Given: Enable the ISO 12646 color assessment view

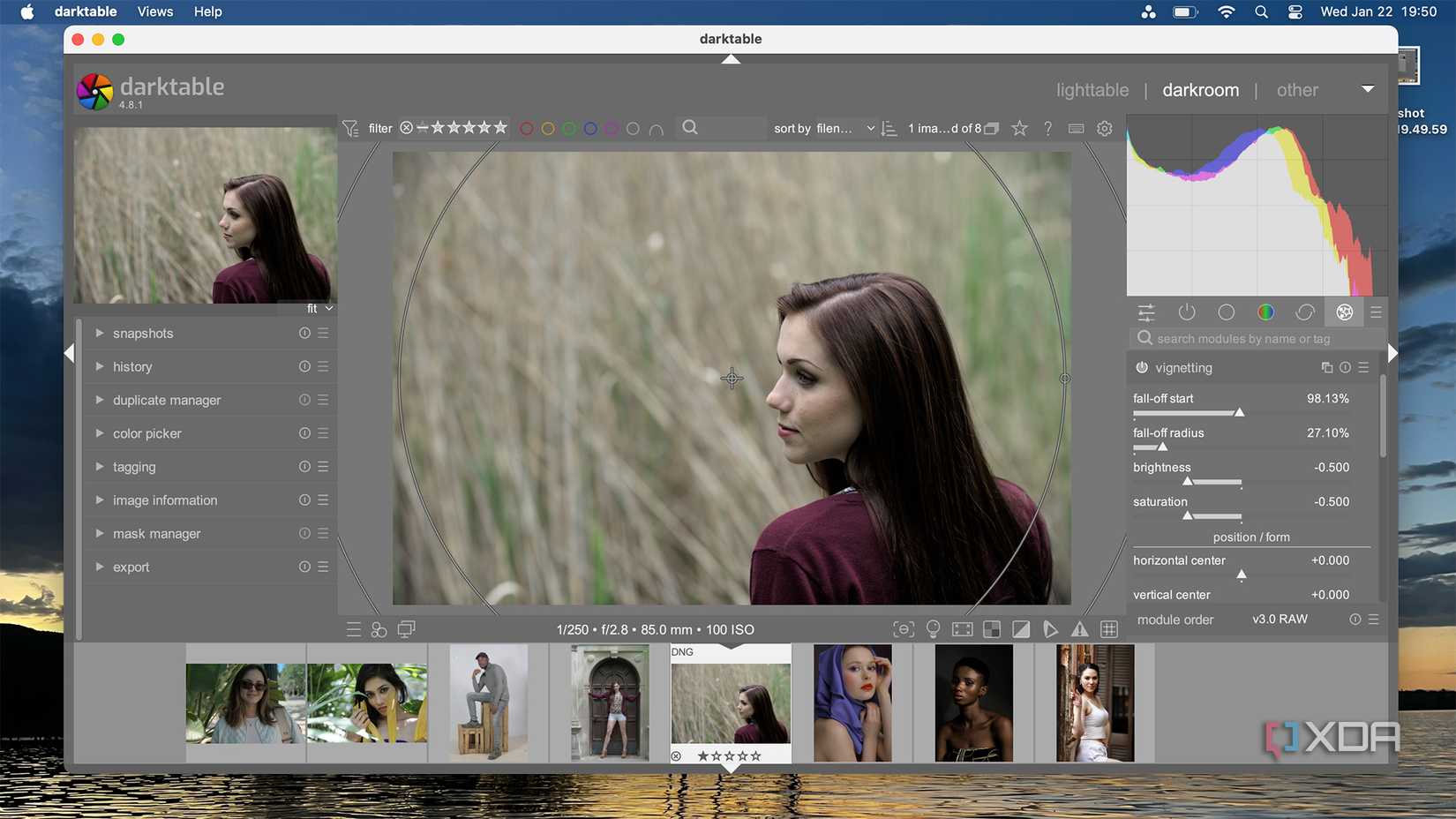Looking at the screenshot, I should click(x=962, y=628).
